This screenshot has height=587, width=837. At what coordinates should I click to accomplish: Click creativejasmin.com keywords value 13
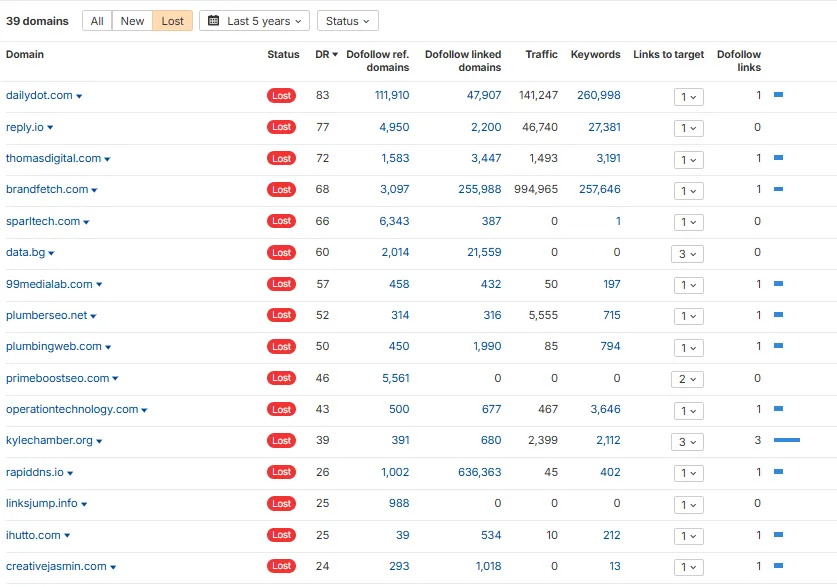coord(614,566)
